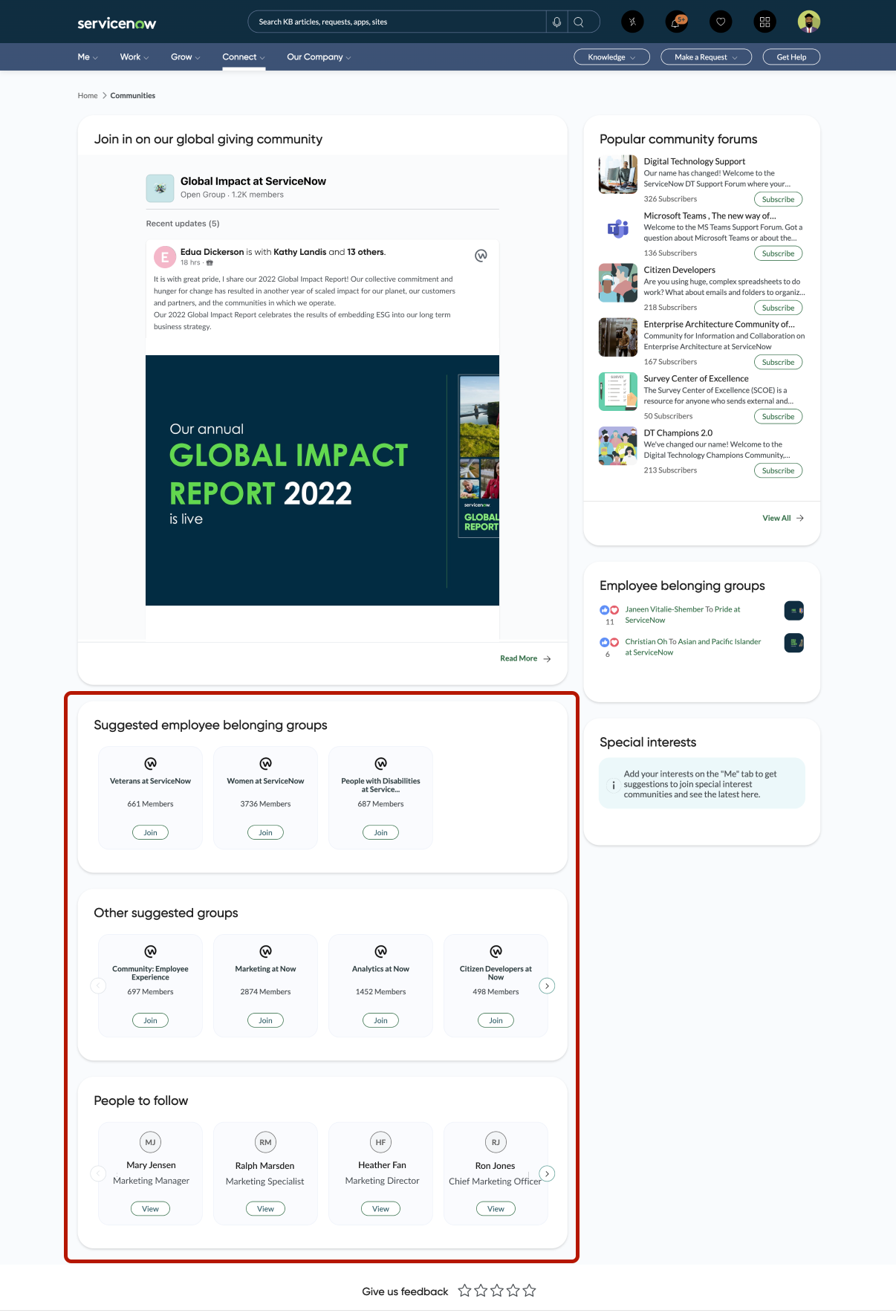
Task: Rate one star in feedback
Action: [x=464, y=1291]
